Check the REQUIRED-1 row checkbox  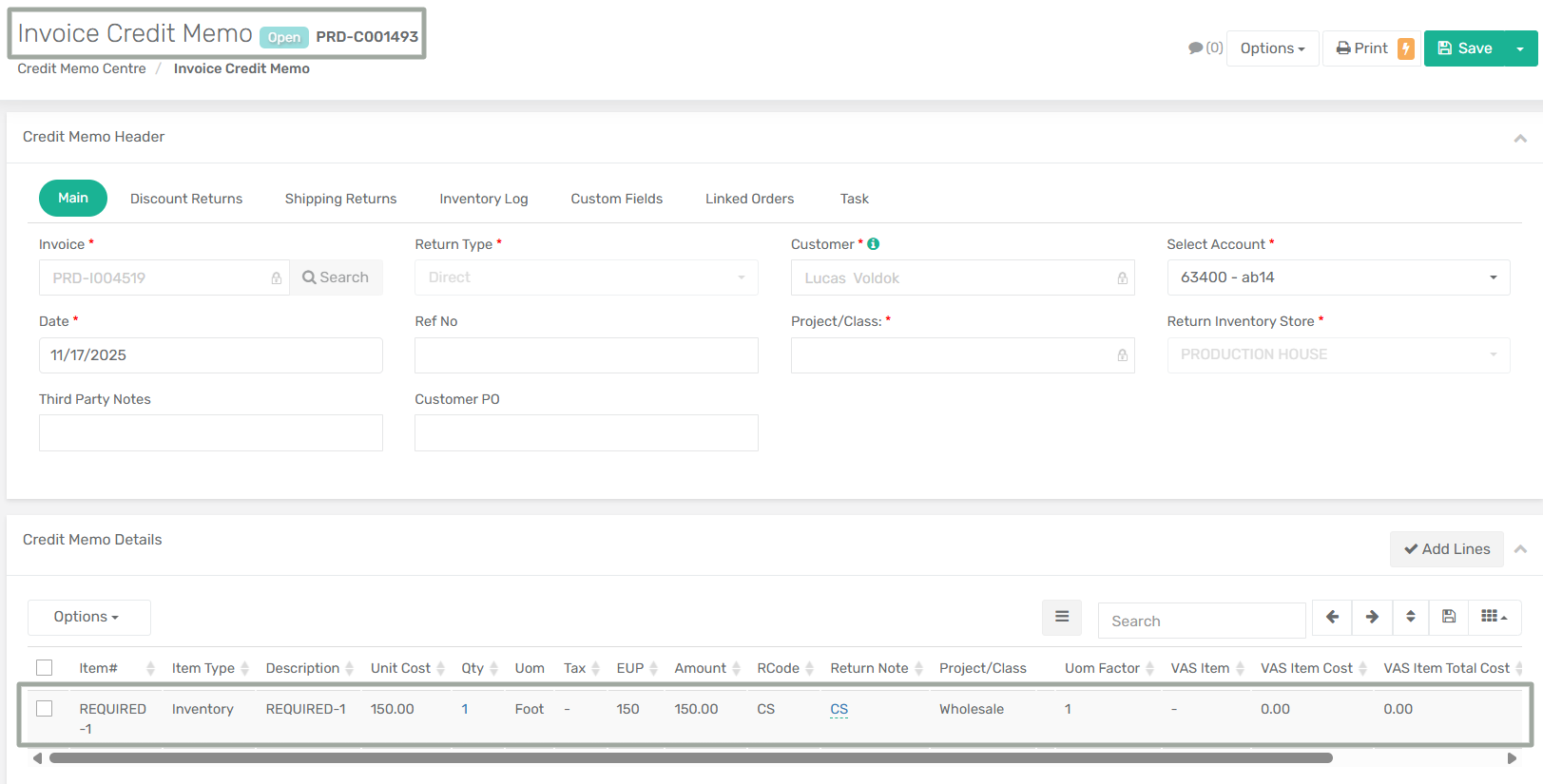(45, 709)
